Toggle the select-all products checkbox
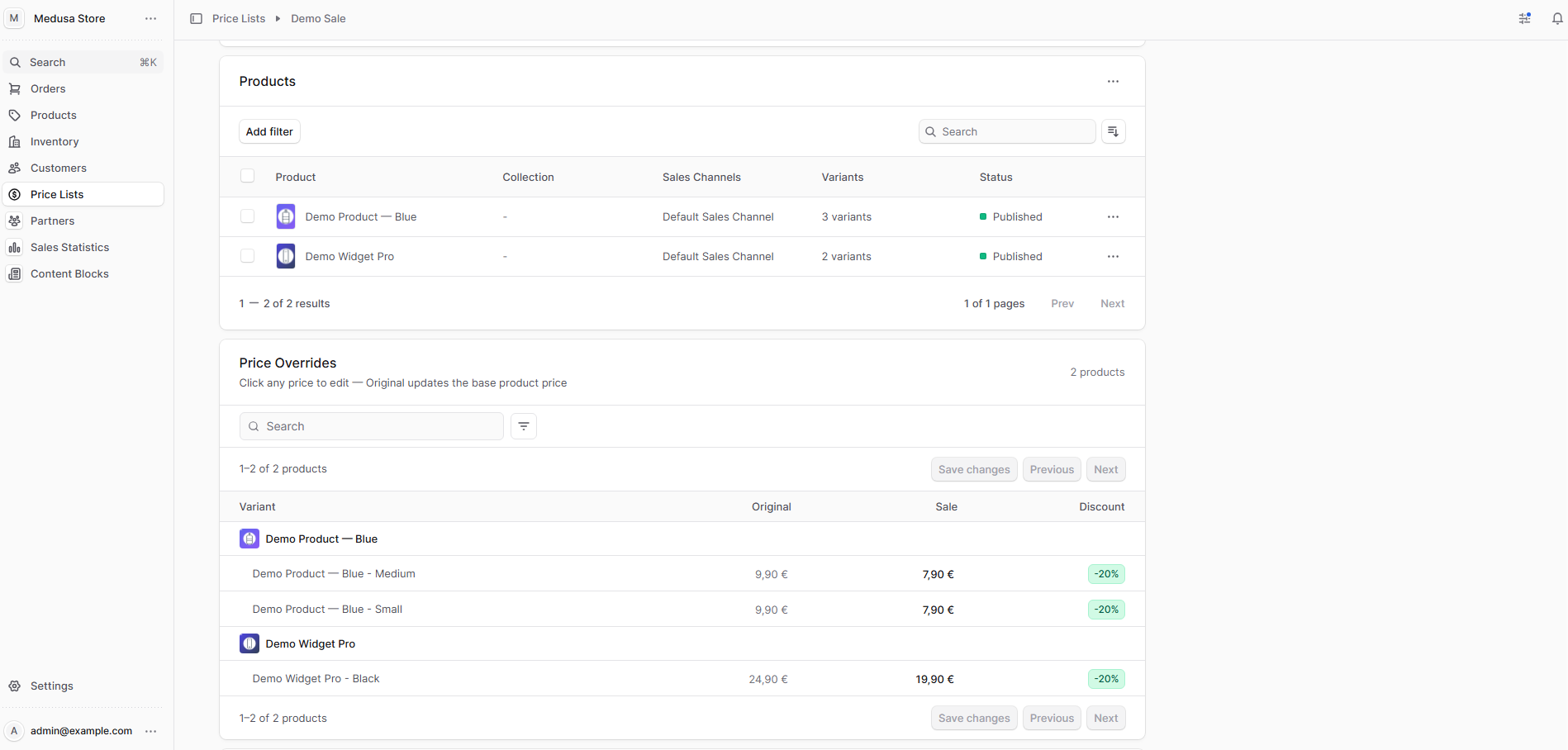1568x750 pixels. point(247,176)
